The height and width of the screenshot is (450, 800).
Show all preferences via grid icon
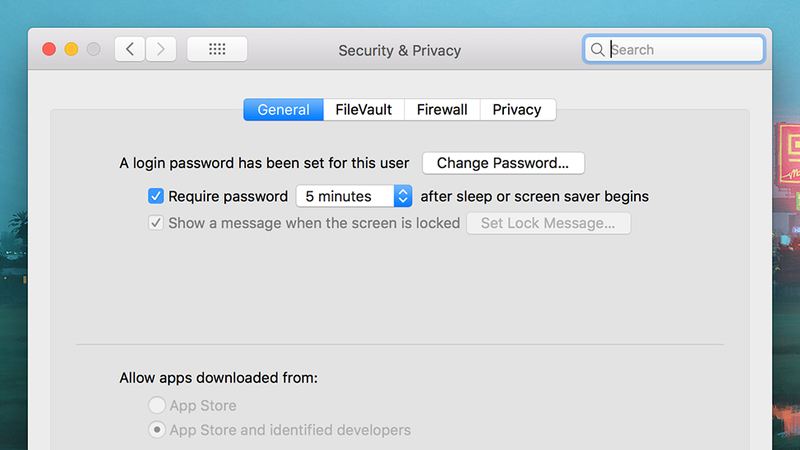(x=217, y=49)
